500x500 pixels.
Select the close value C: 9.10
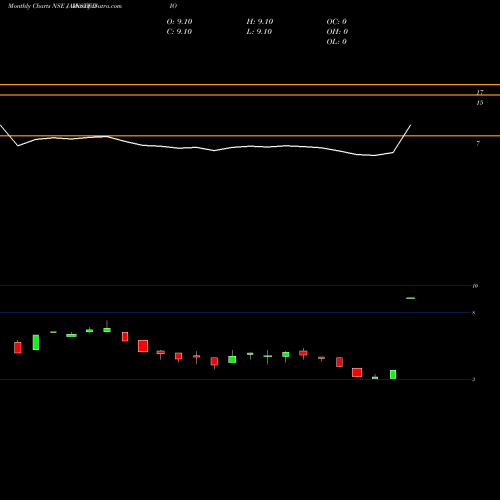click(x=179, y=32)
